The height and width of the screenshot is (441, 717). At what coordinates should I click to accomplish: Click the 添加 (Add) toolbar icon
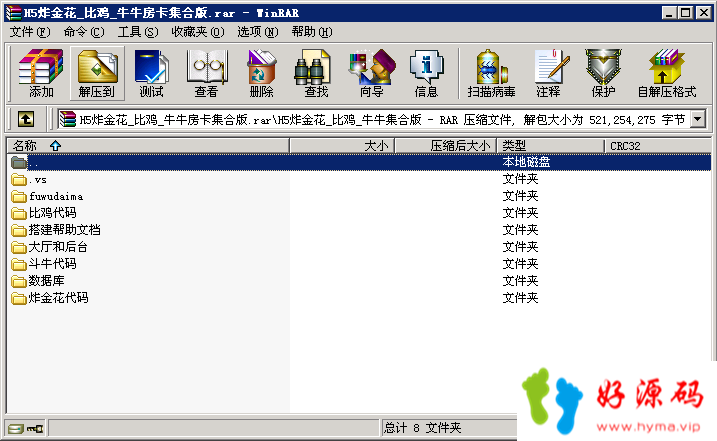pos(41,73)
